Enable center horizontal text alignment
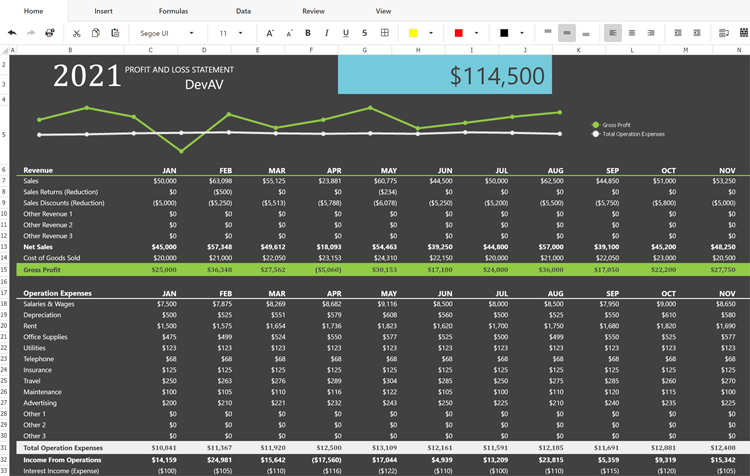 coord(632,33)
